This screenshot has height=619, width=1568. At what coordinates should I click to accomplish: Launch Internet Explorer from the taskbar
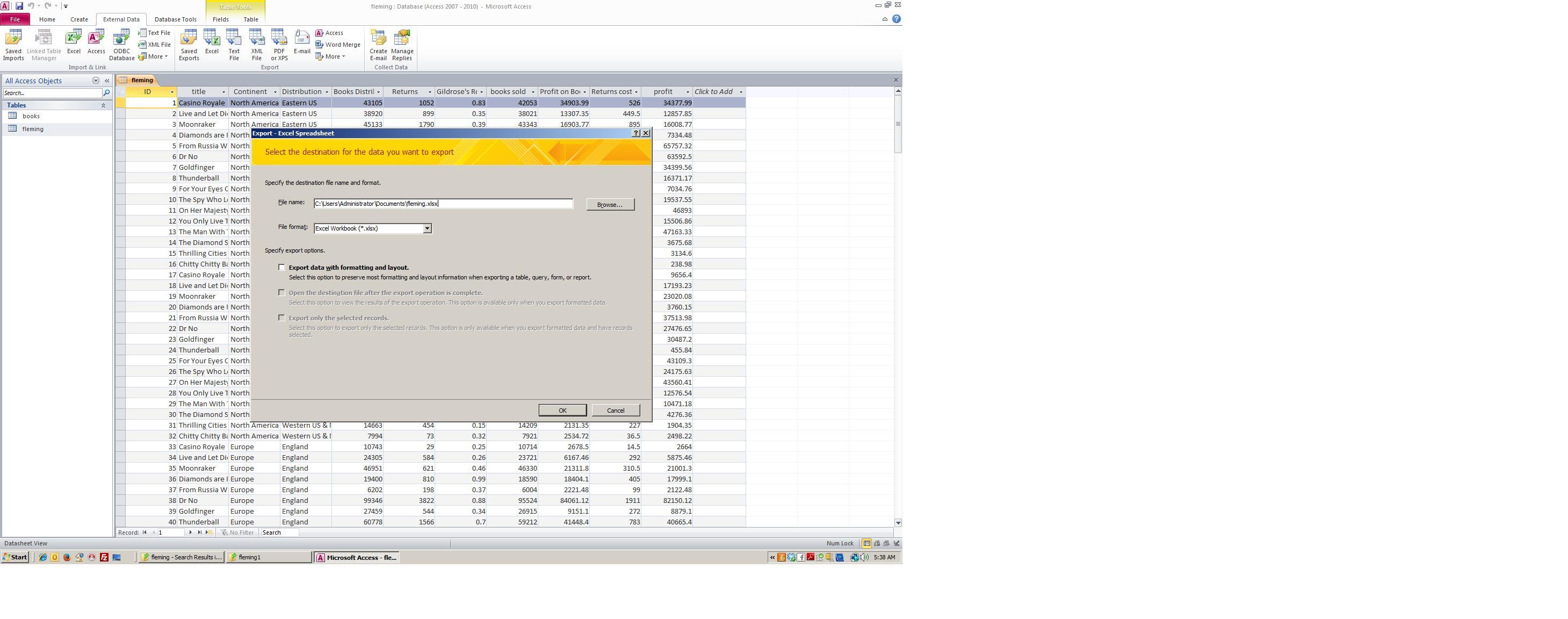pyautogui.click(x=42, y=558)
